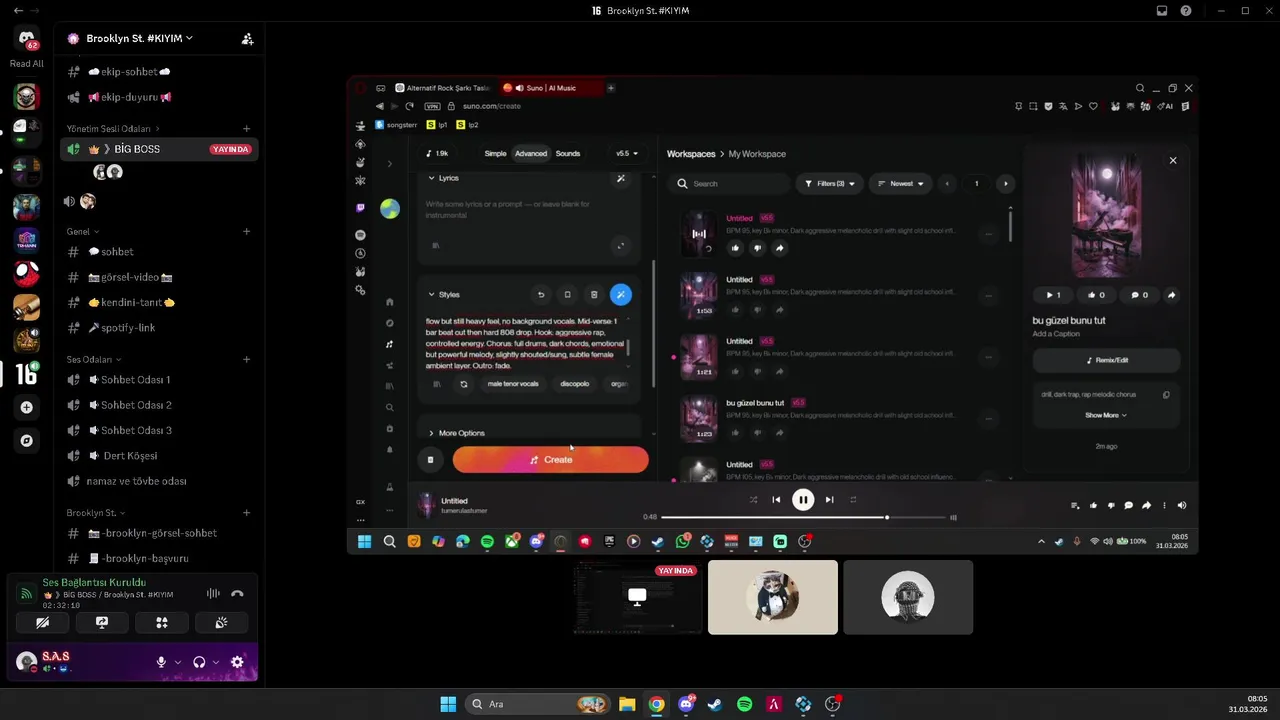Screen dimensions: 1280x720
Task: Click Search field in workspace
Action: [x=730, y=184]
